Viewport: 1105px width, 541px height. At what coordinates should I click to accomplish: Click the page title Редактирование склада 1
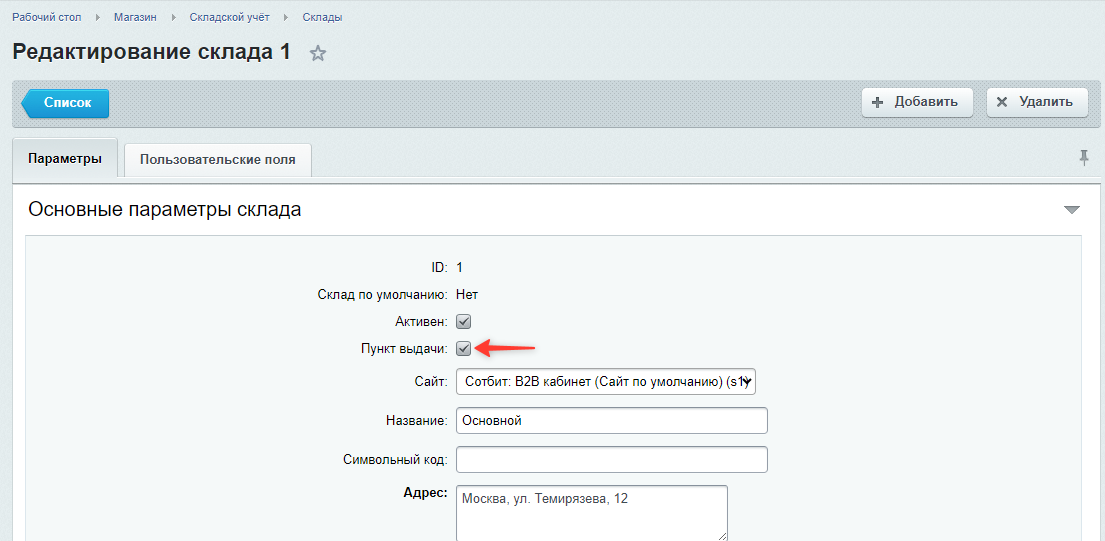pos(152,52)
